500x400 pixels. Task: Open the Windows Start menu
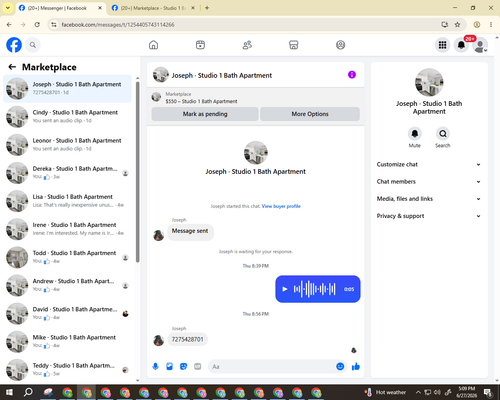coord(9,392)
